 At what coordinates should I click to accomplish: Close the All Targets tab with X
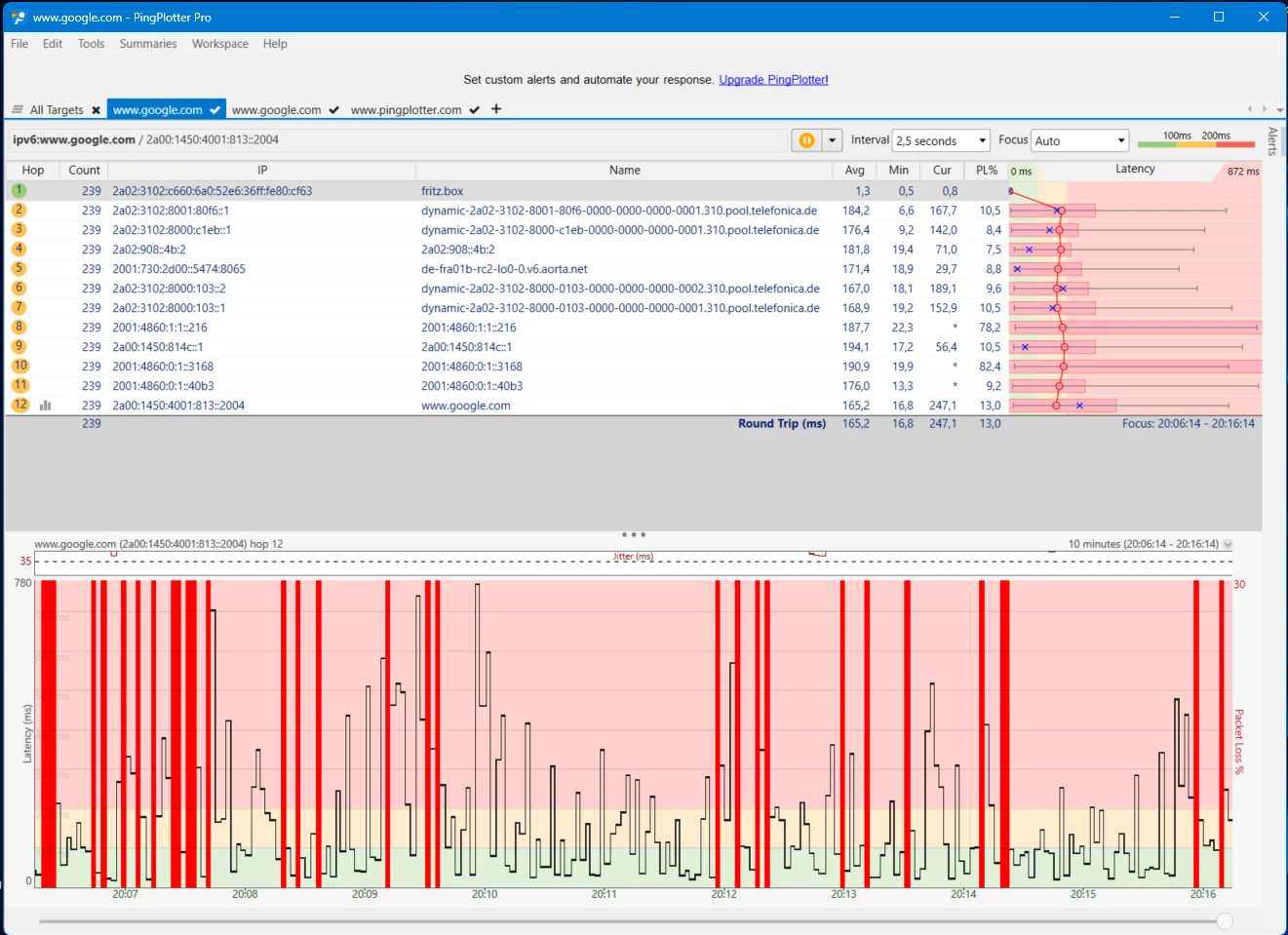[x=96, y=110]
